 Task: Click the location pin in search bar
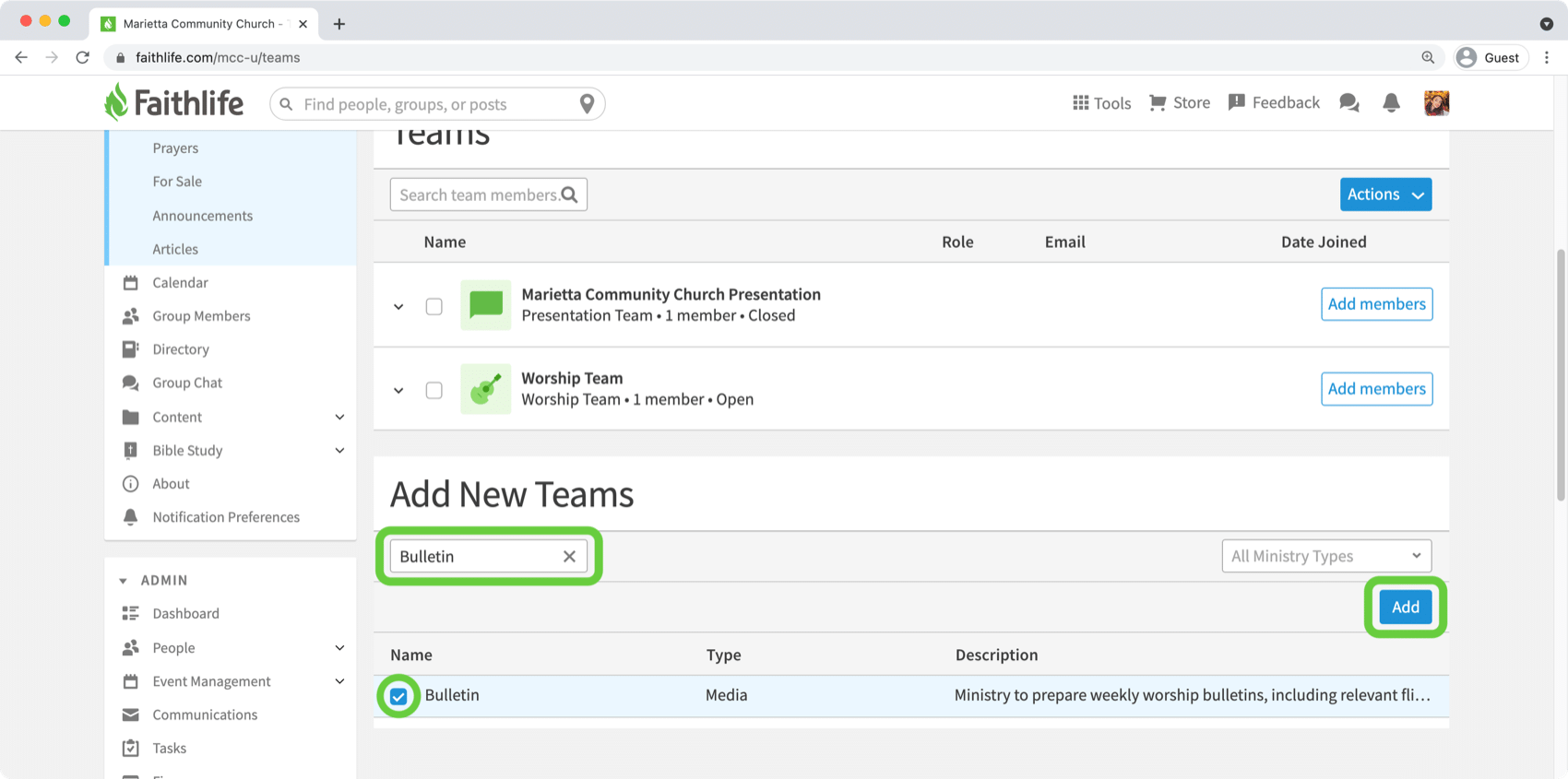coord(587,104)
